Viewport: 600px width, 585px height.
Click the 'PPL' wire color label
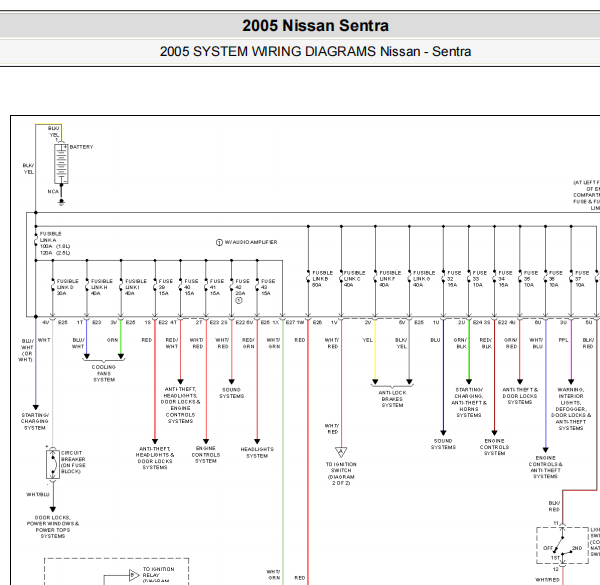(563, 340)
